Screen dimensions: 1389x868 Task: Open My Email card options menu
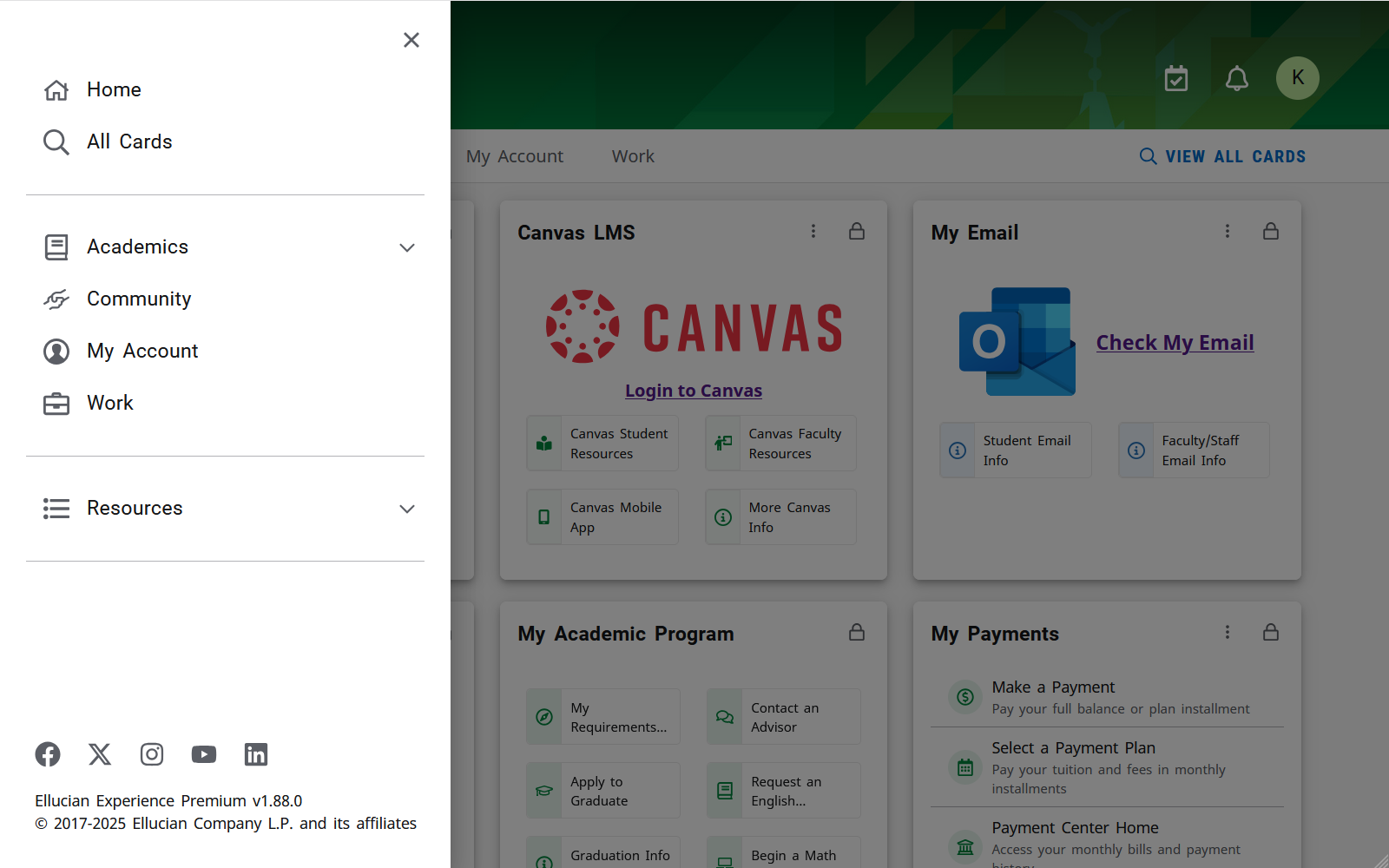click(x=1228, y=231)
